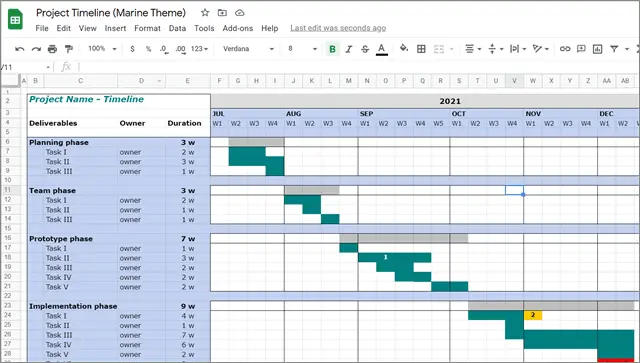Click the Insert chart icon
Image resolution: width=640 pixels, height=363 pixels.
coord(597,49)
